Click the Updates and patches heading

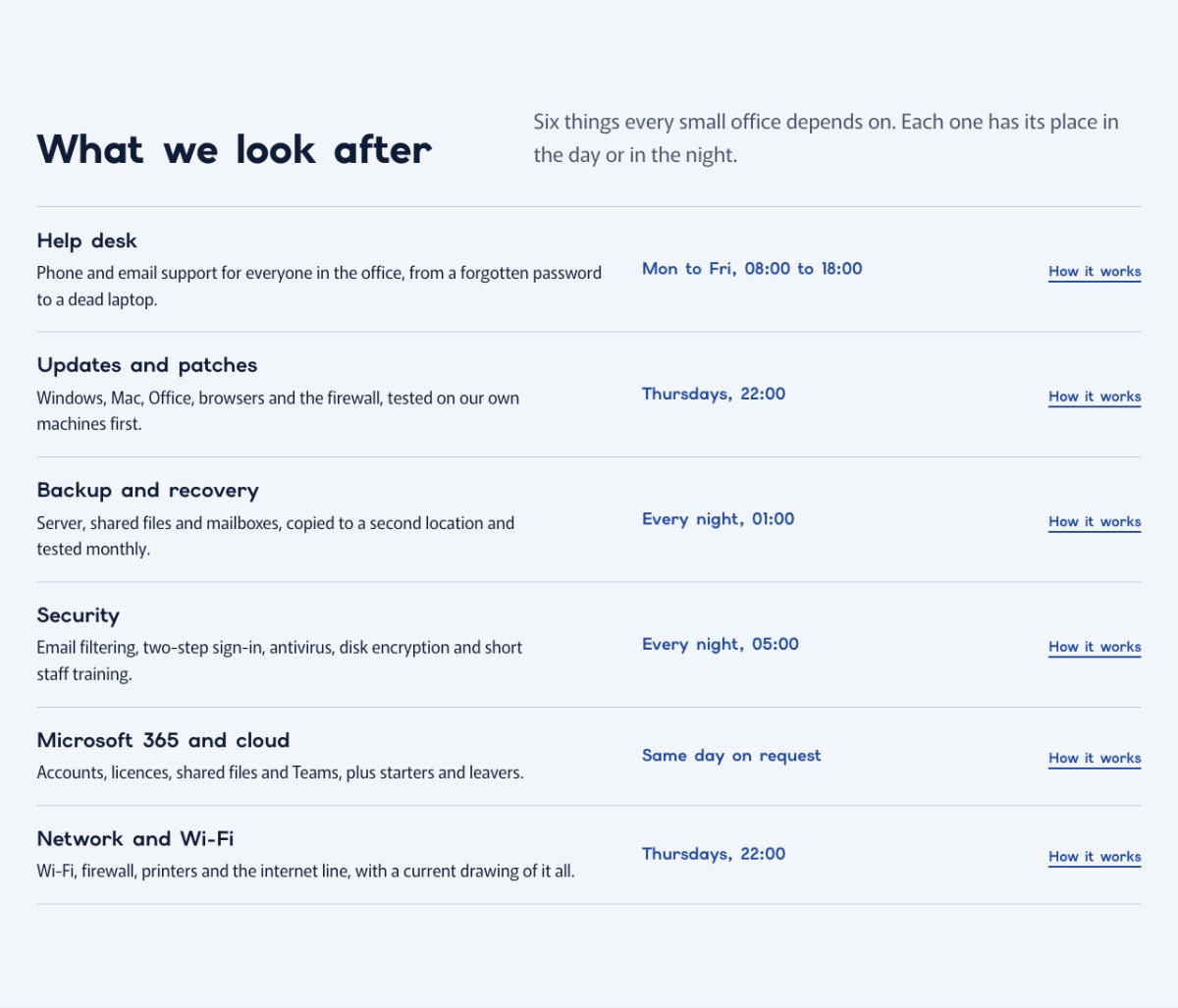tap(147, 365)
